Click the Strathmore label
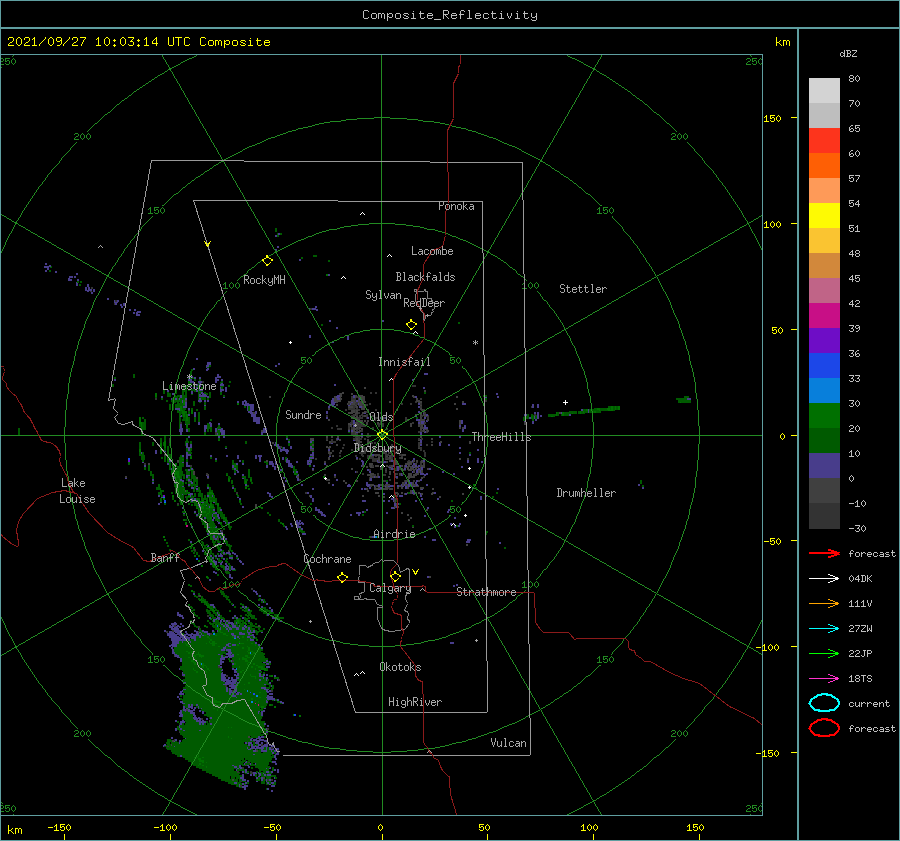The height and width of the screenshot is (841, 900). click(x=486, y=592)
